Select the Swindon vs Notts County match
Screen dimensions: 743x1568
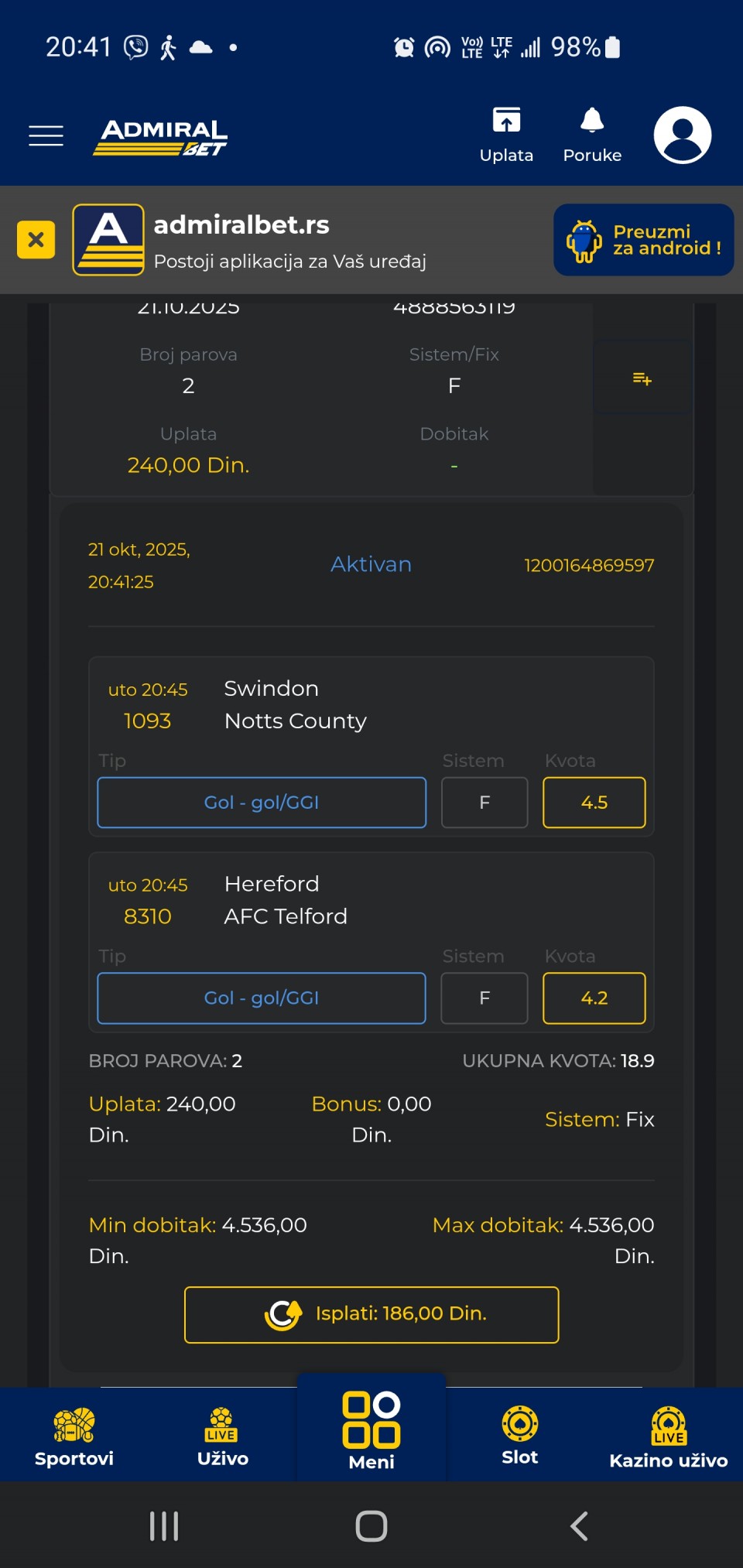[x=295, y=704]
